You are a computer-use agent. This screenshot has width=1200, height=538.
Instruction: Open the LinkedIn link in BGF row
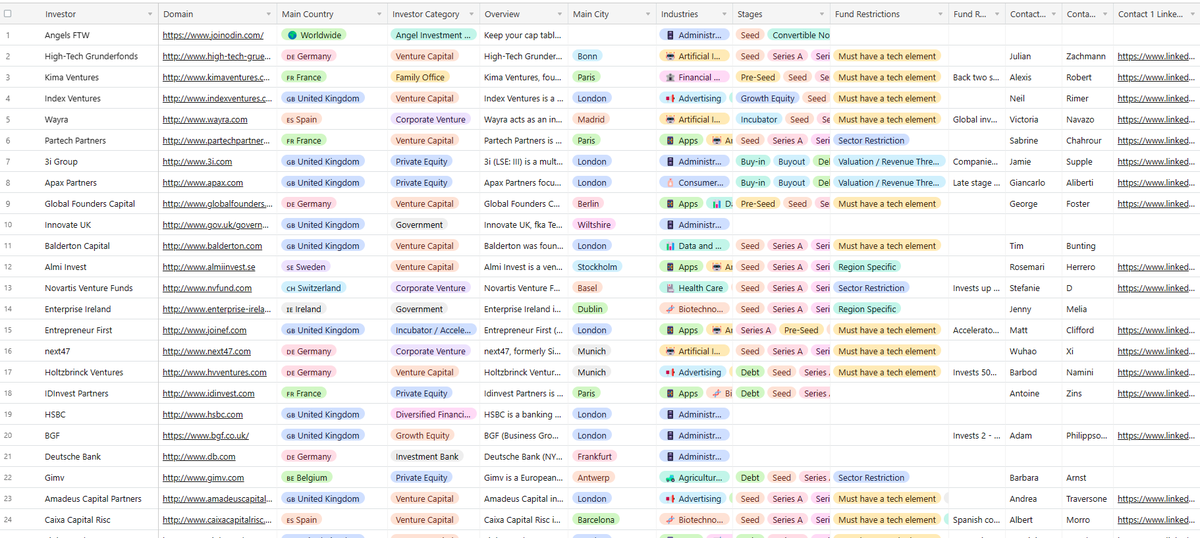click(x=1156, y=435)
